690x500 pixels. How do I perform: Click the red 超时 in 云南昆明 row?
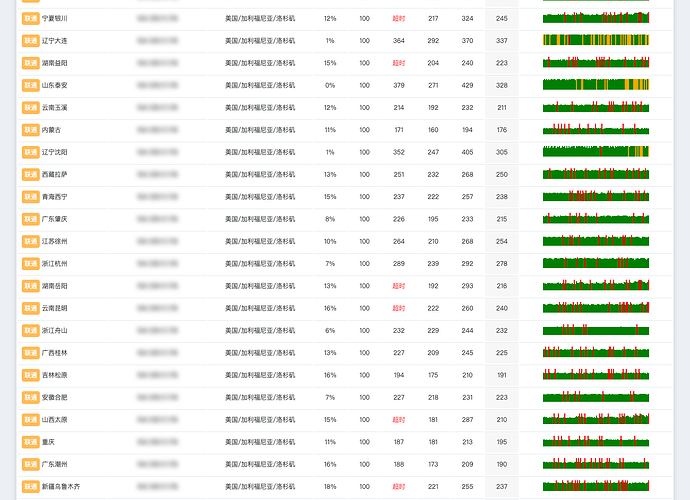[399, 309]
